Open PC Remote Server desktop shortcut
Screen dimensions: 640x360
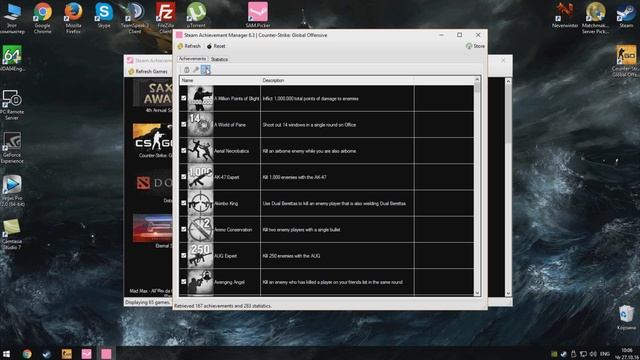[x=12, y=104]
